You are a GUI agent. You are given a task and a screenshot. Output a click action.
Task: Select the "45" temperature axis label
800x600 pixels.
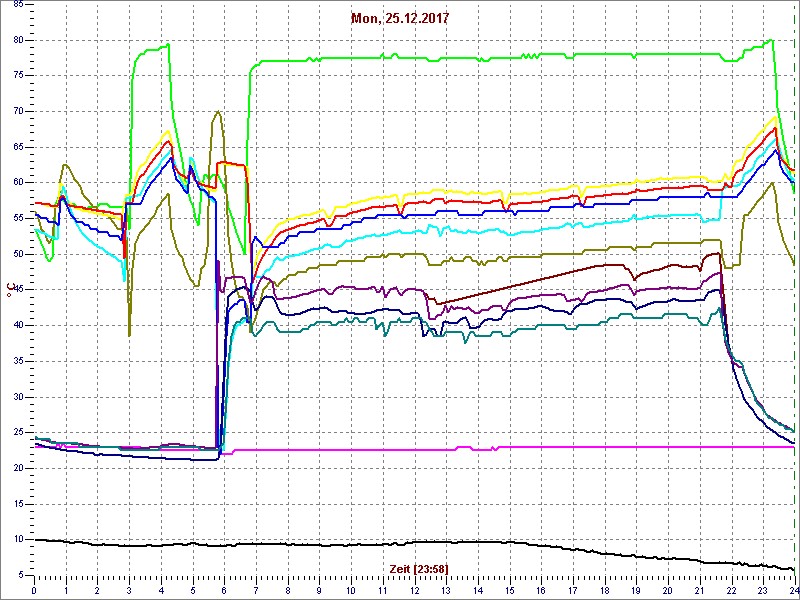[17, 290]
